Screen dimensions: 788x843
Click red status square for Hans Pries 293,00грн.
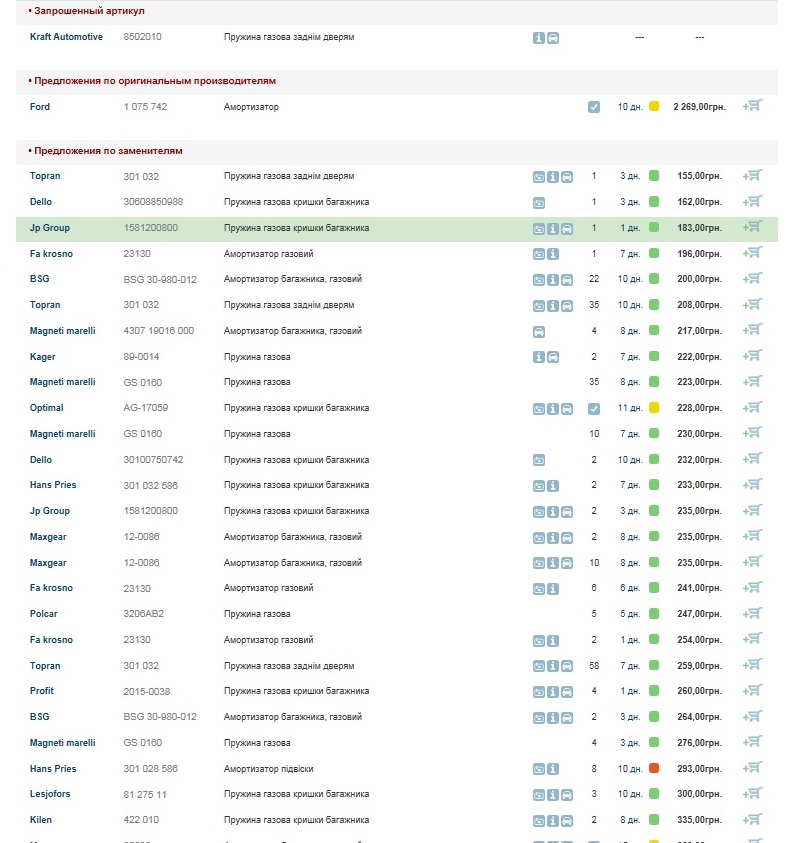click(x=654, y=769)
